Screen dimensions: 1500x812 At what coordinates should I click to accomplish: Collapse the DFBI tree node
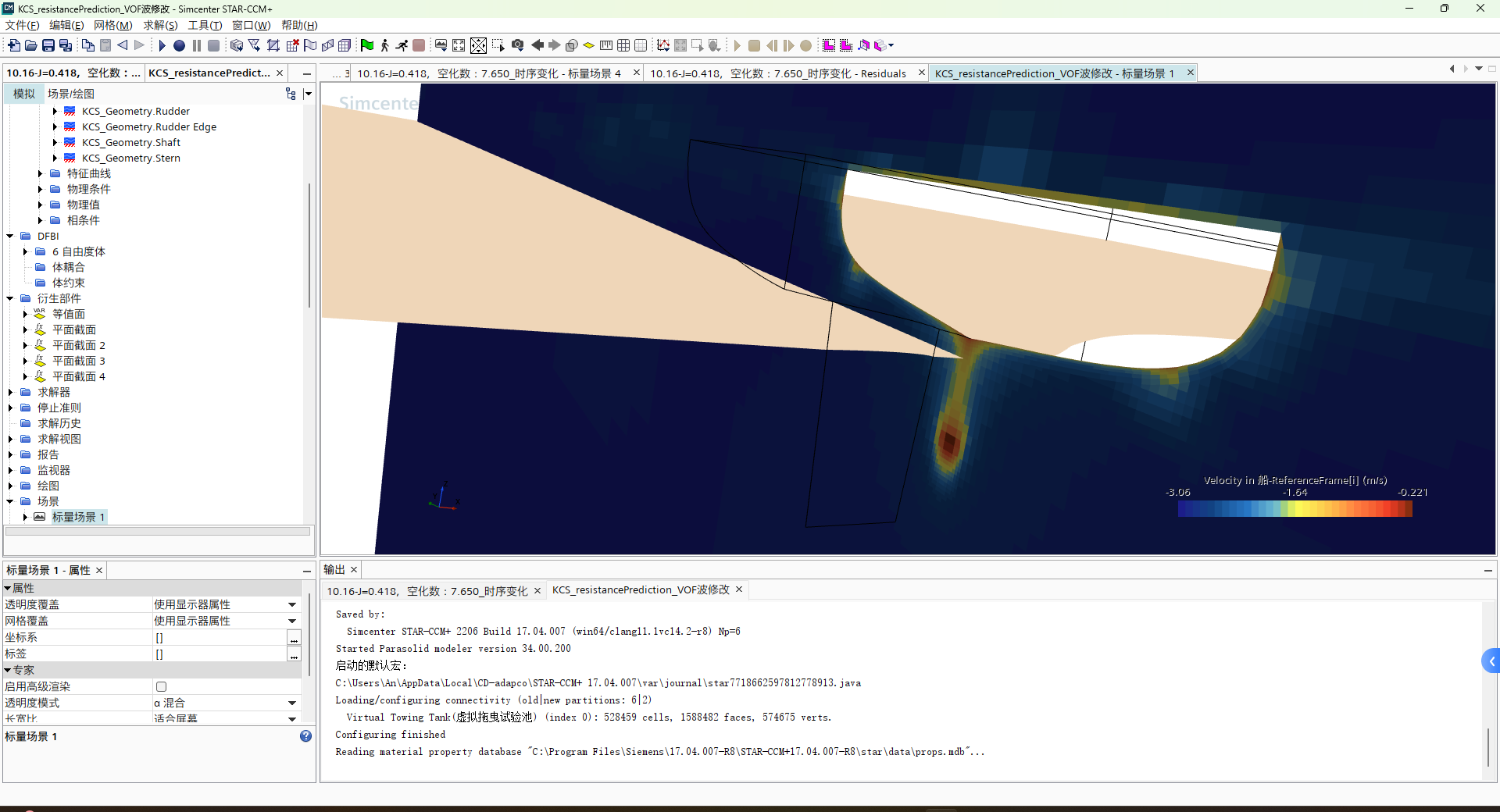[x=10, y=236]
